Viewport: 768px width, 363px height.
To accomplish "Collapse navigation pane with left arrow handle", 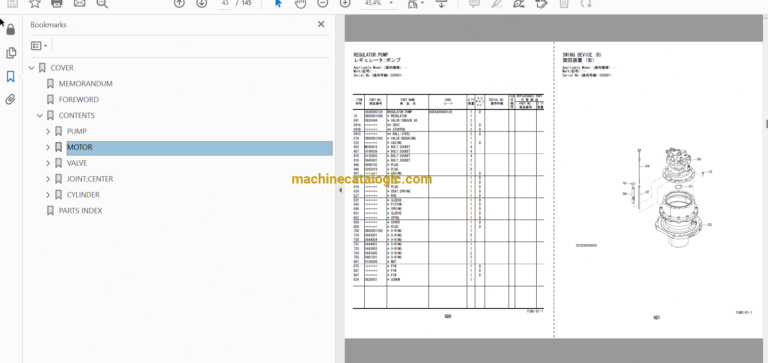I will [x=340, y=190].
